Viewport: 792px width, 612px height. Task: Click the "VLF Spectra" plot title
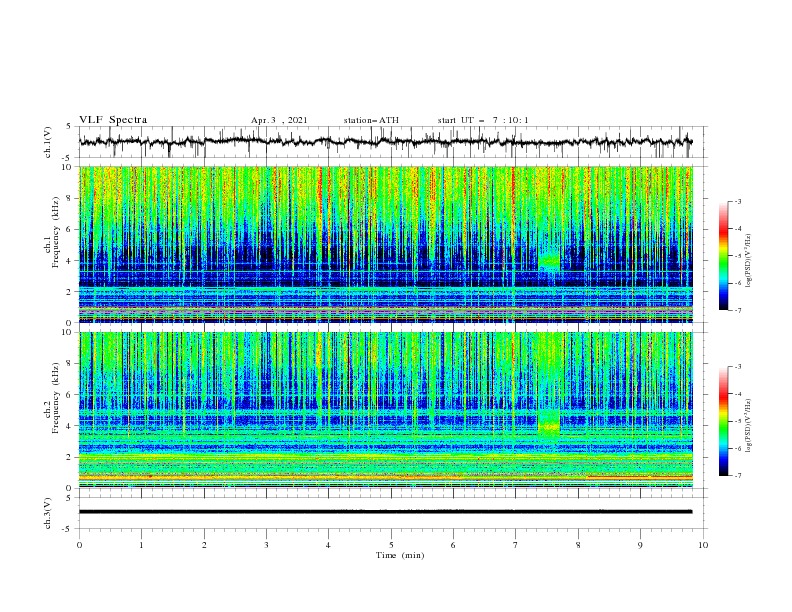[113, 120]
